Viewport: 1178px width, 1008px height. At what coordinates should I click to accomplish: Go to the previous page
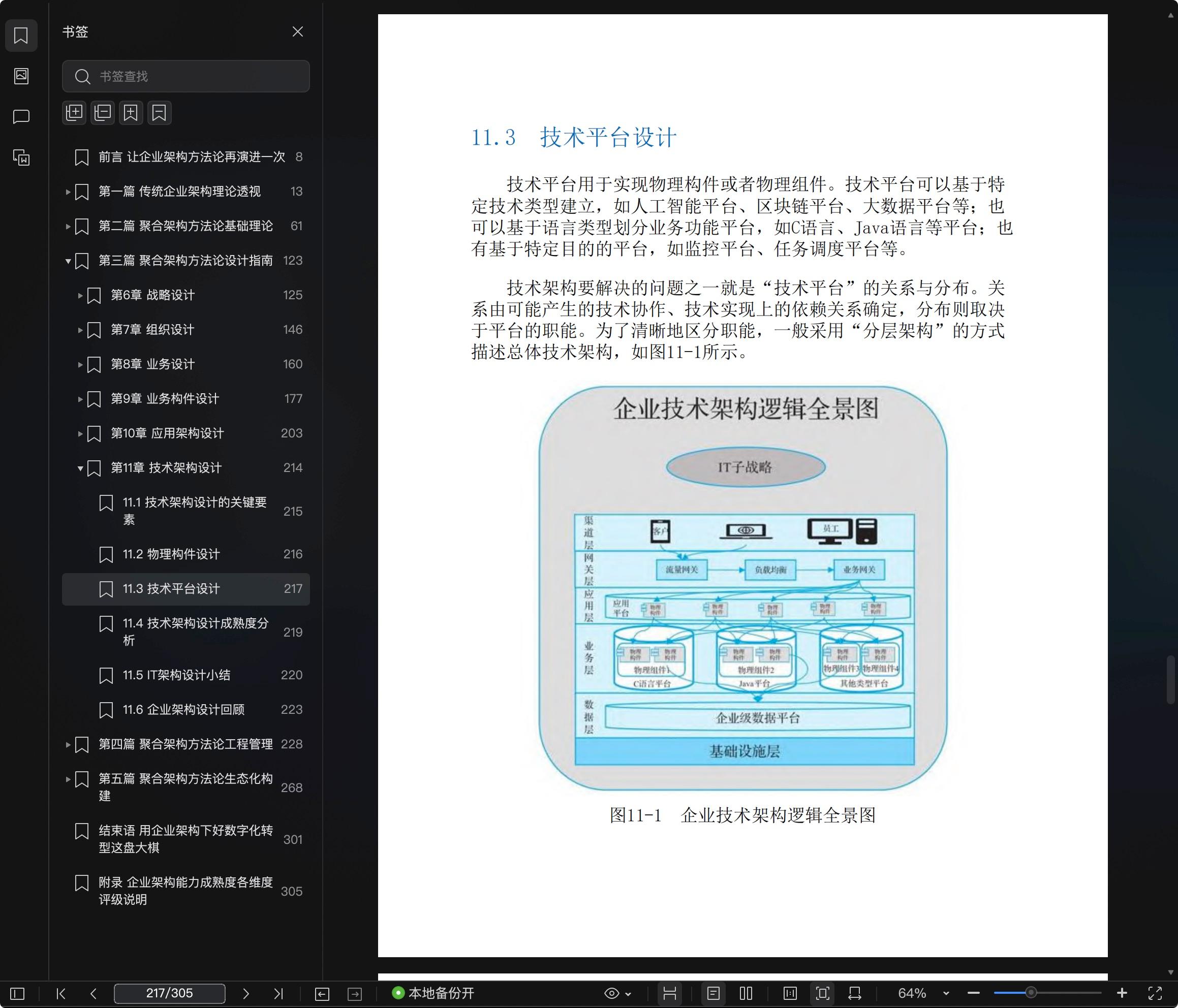click(93, 994)
